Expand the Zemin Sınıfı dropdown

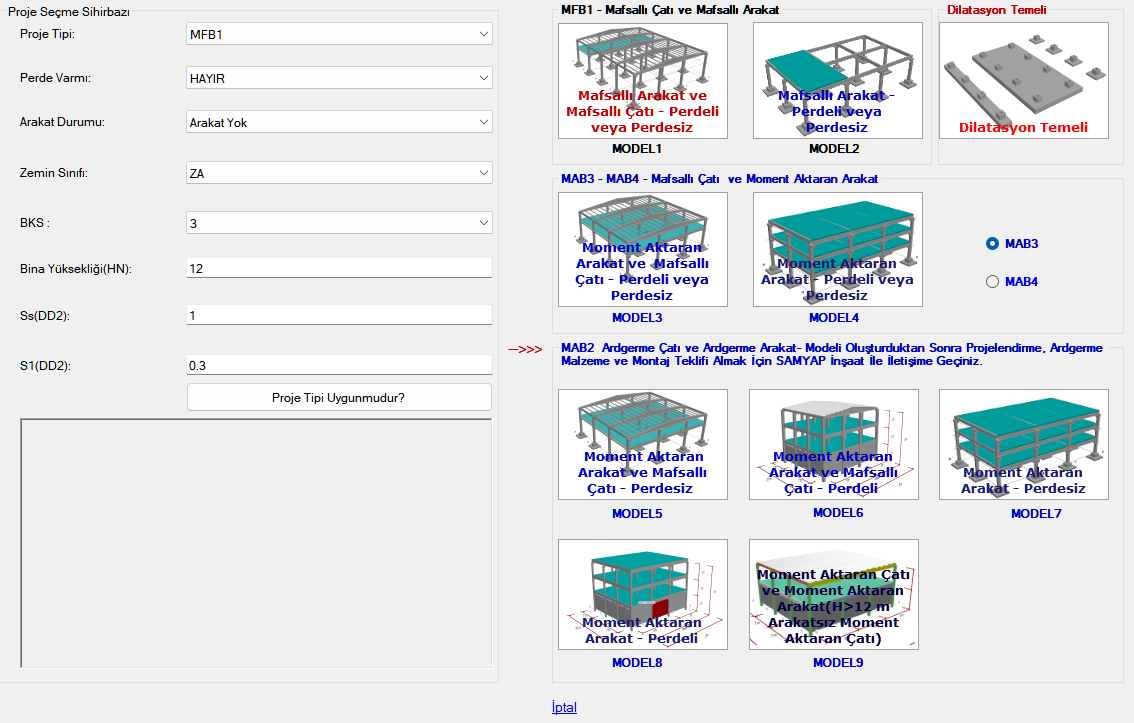[339, 173]
